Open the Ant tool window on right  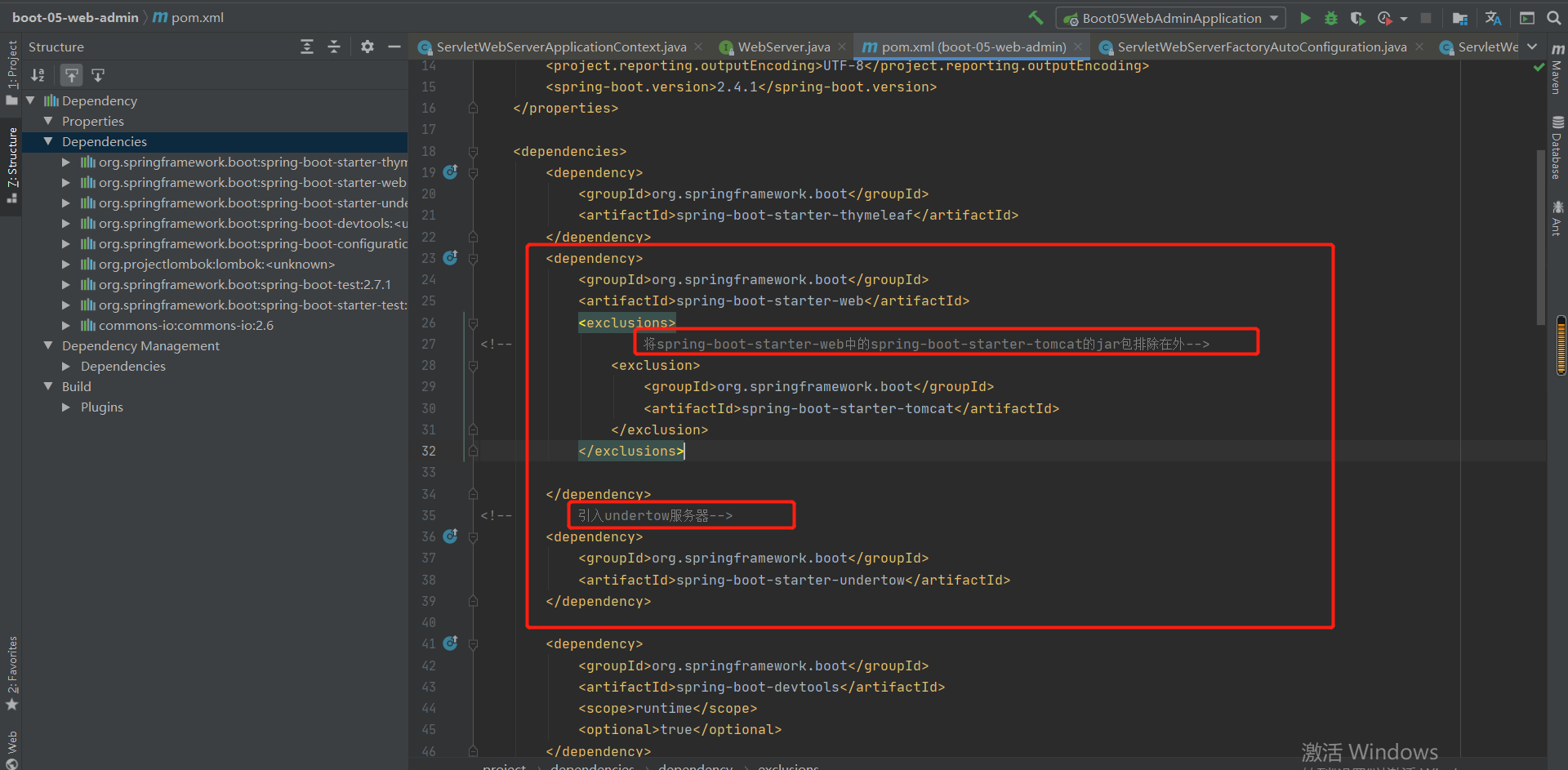[x=1557, y=218]
